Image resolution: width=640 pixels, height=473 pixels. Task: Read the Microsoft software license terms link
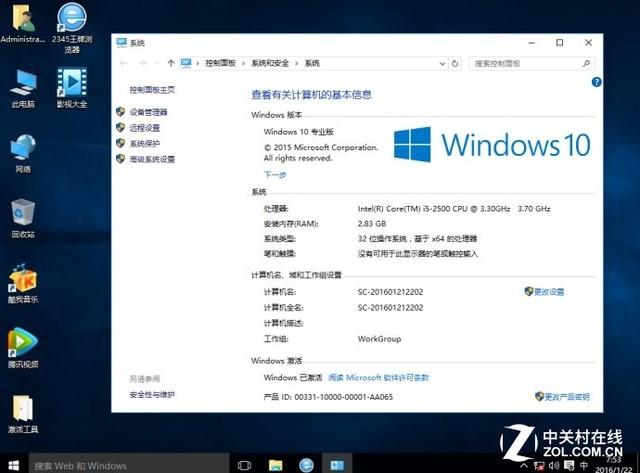click(x=378, y=378)
